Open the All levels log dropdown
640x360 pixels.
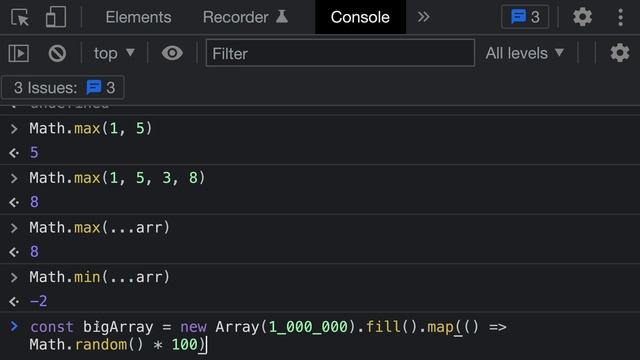click(525, 53)
